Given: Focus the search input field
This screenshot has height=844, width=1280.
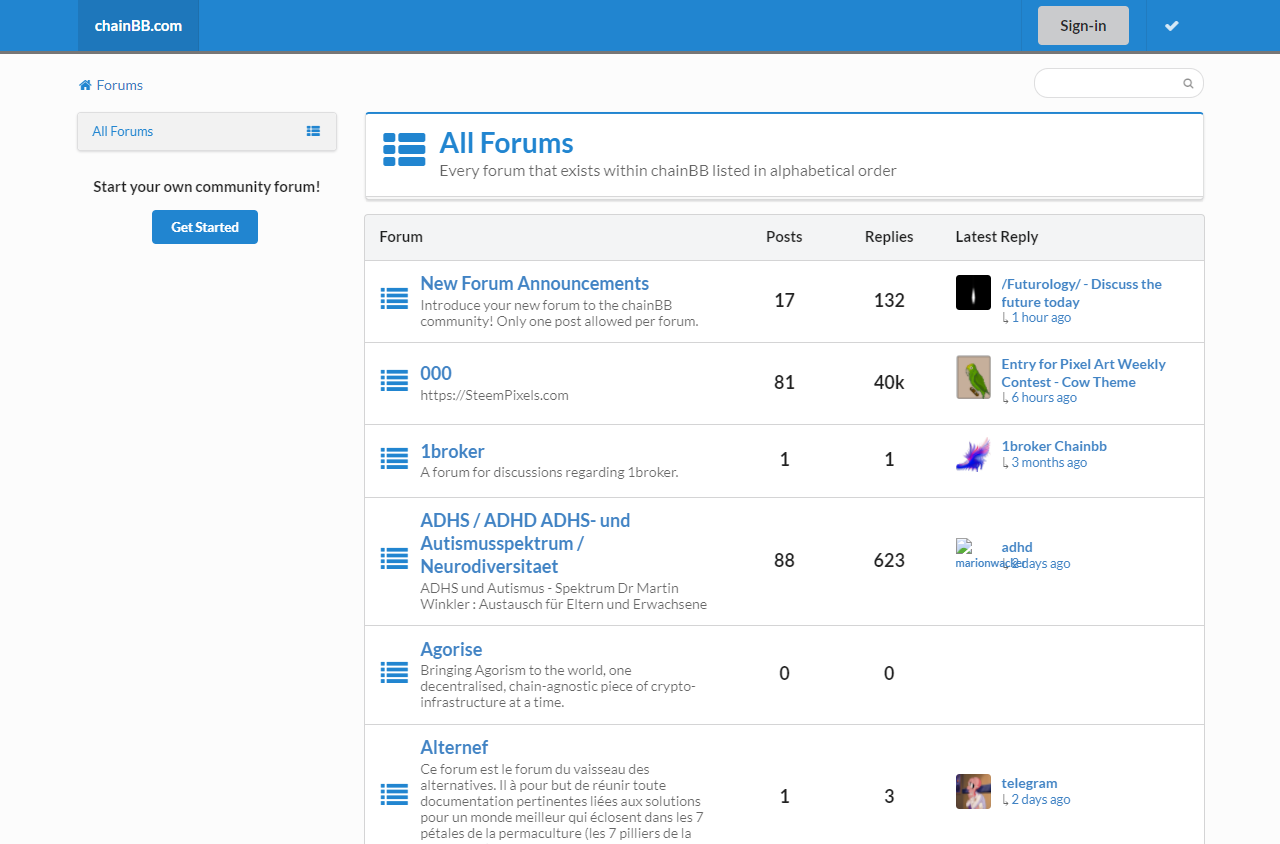Looking at the screenshot, I should pyautogui.click(x=1118, y=83).
